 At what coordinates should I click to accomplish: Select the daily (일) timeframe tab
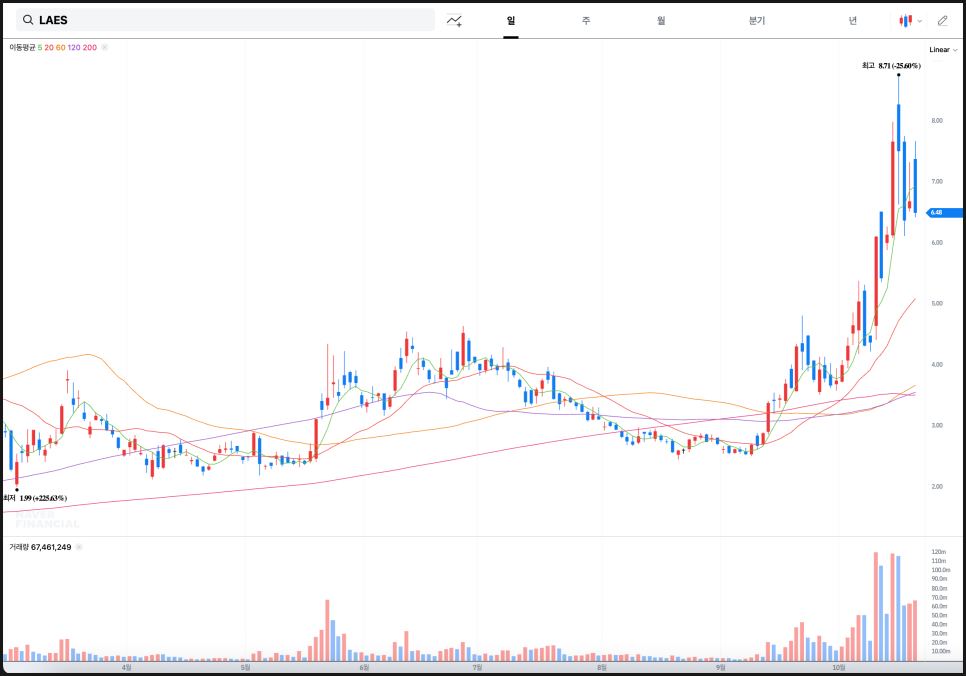[511, 20]
